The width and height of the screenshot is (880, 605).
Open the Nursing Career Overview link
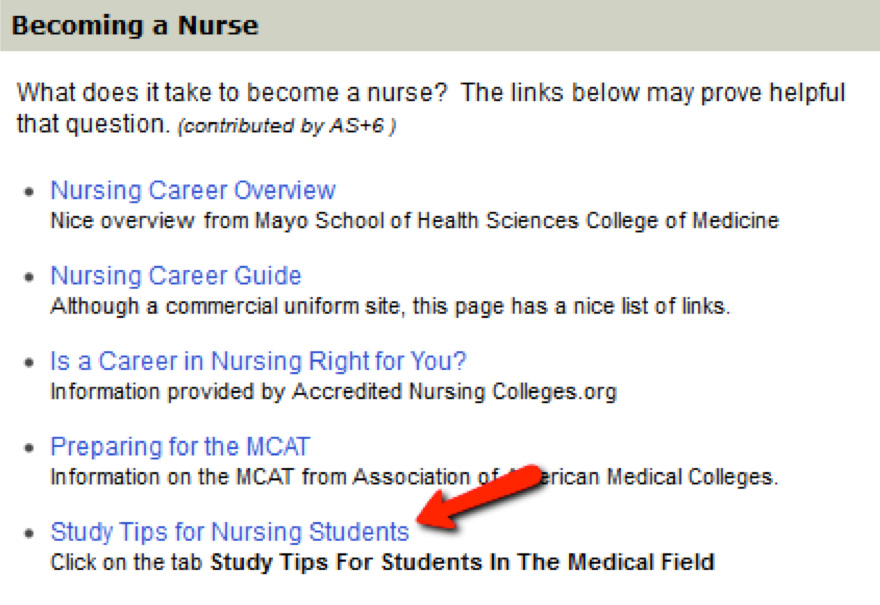(193, 191)
